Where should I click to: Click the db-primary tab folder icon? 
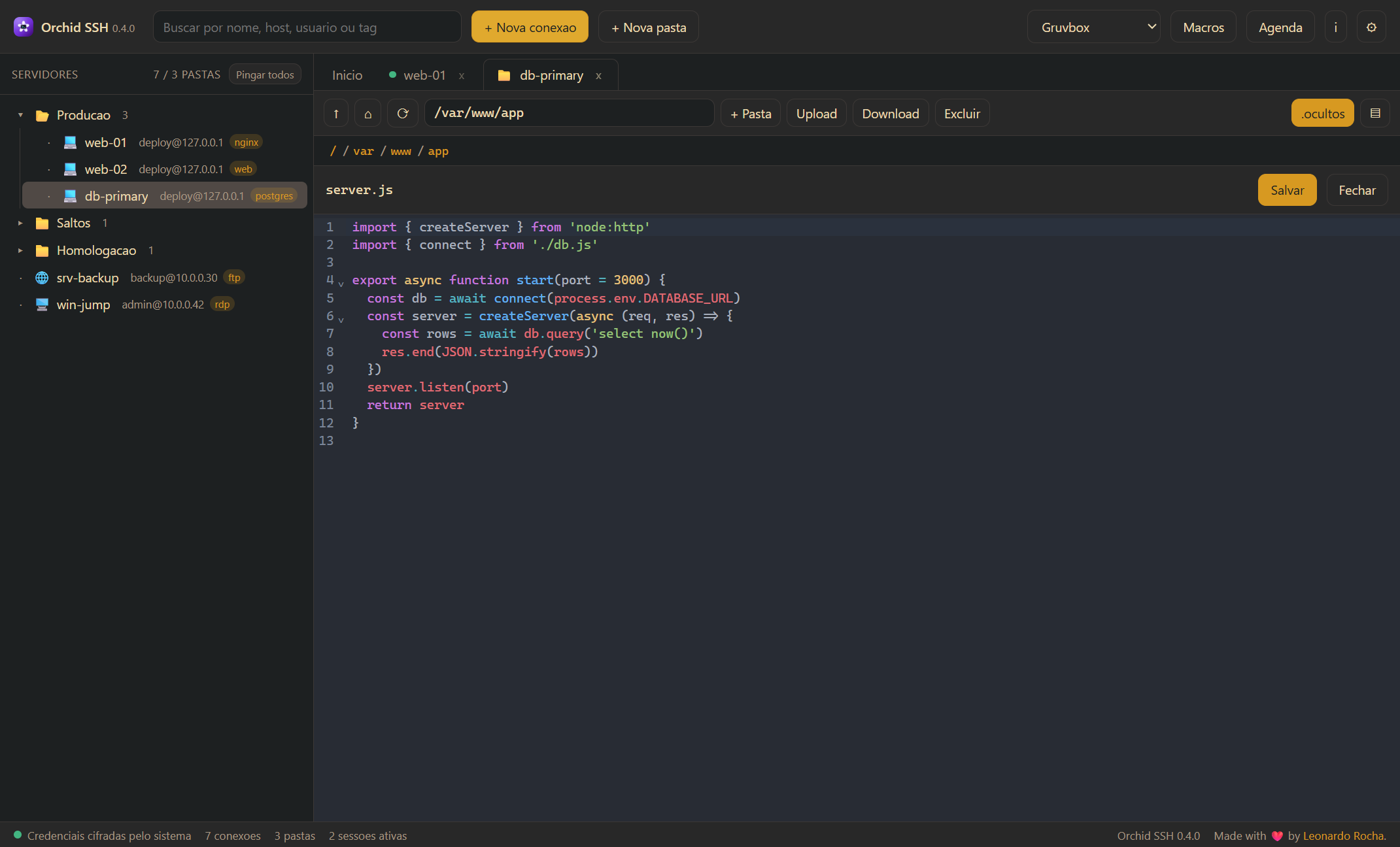tap(504, 75)
